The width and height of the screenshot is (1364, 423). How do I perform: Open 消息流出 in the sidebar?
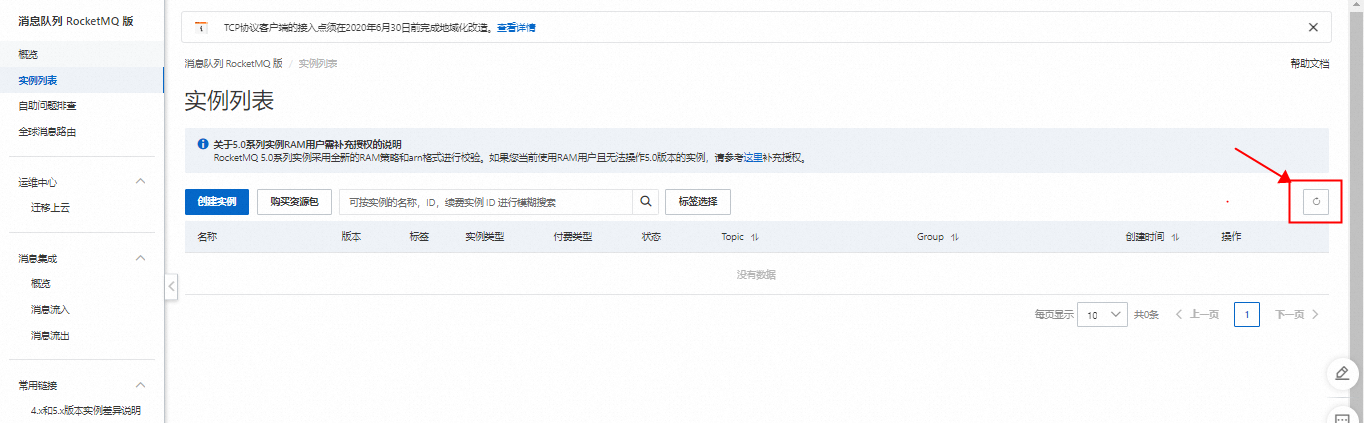pos(51,335)
